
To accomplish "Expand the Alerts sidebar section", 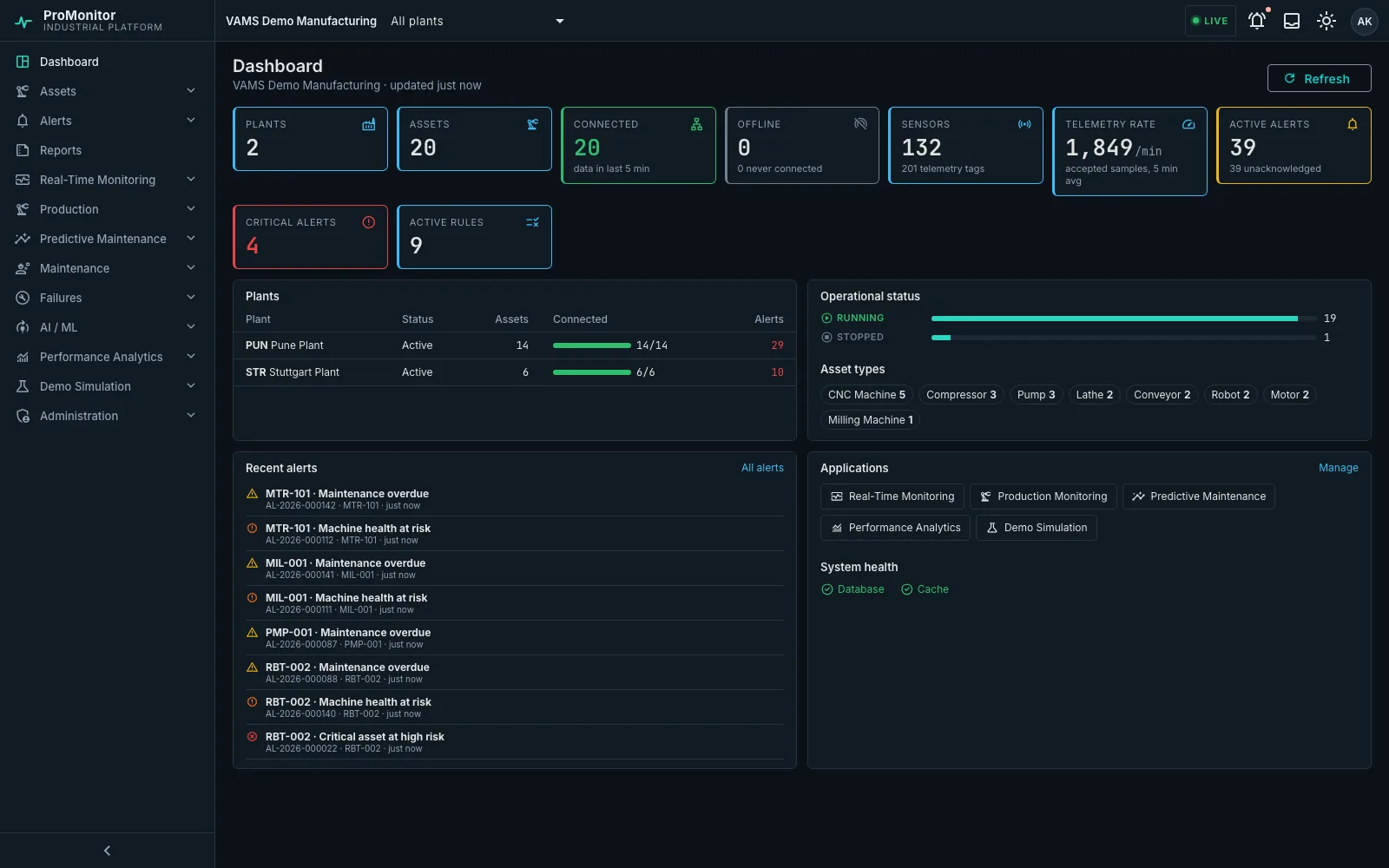I will [191, 121].
